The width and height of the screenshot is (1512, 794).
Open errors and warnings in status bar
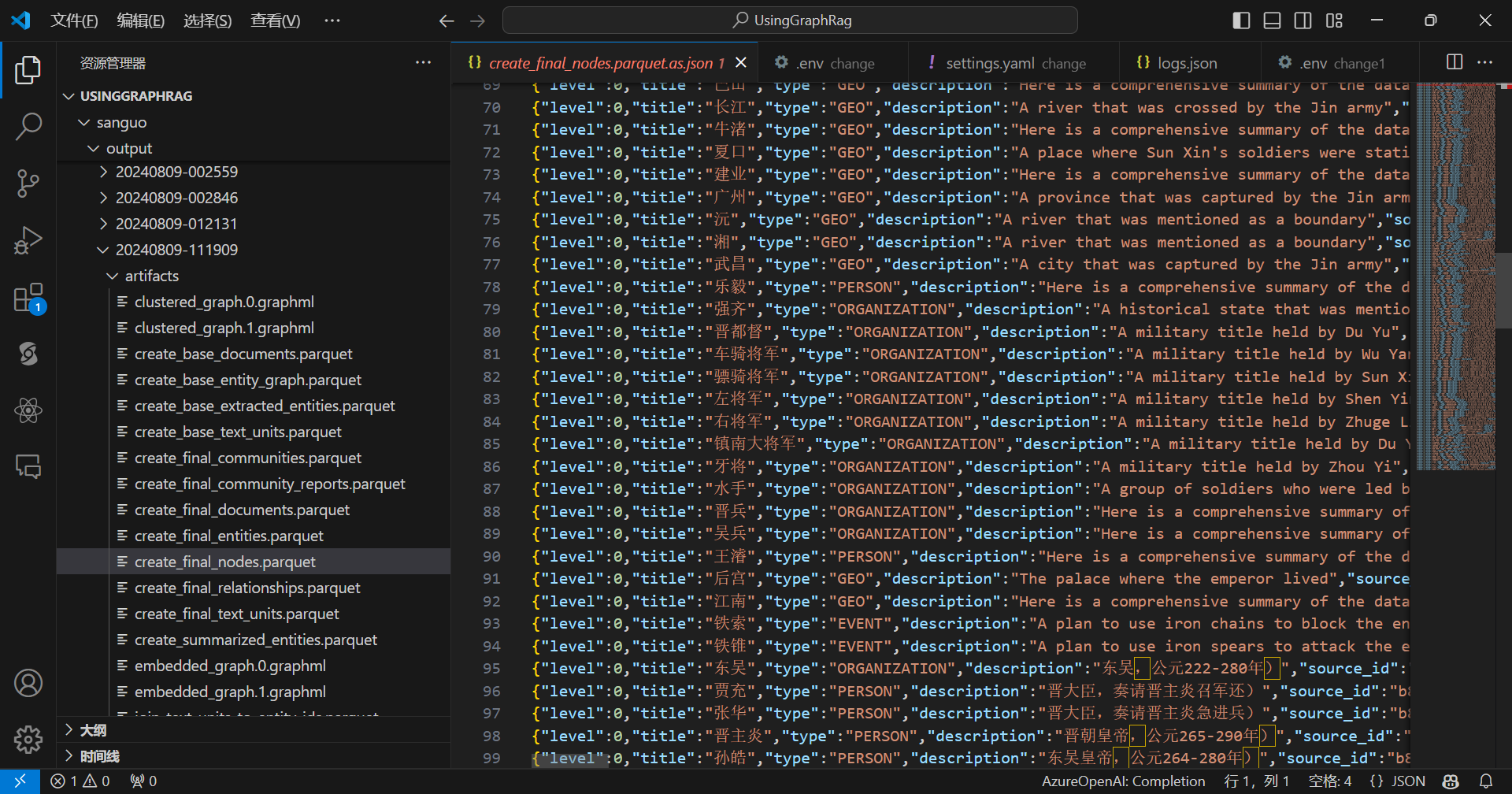point(80,781)
